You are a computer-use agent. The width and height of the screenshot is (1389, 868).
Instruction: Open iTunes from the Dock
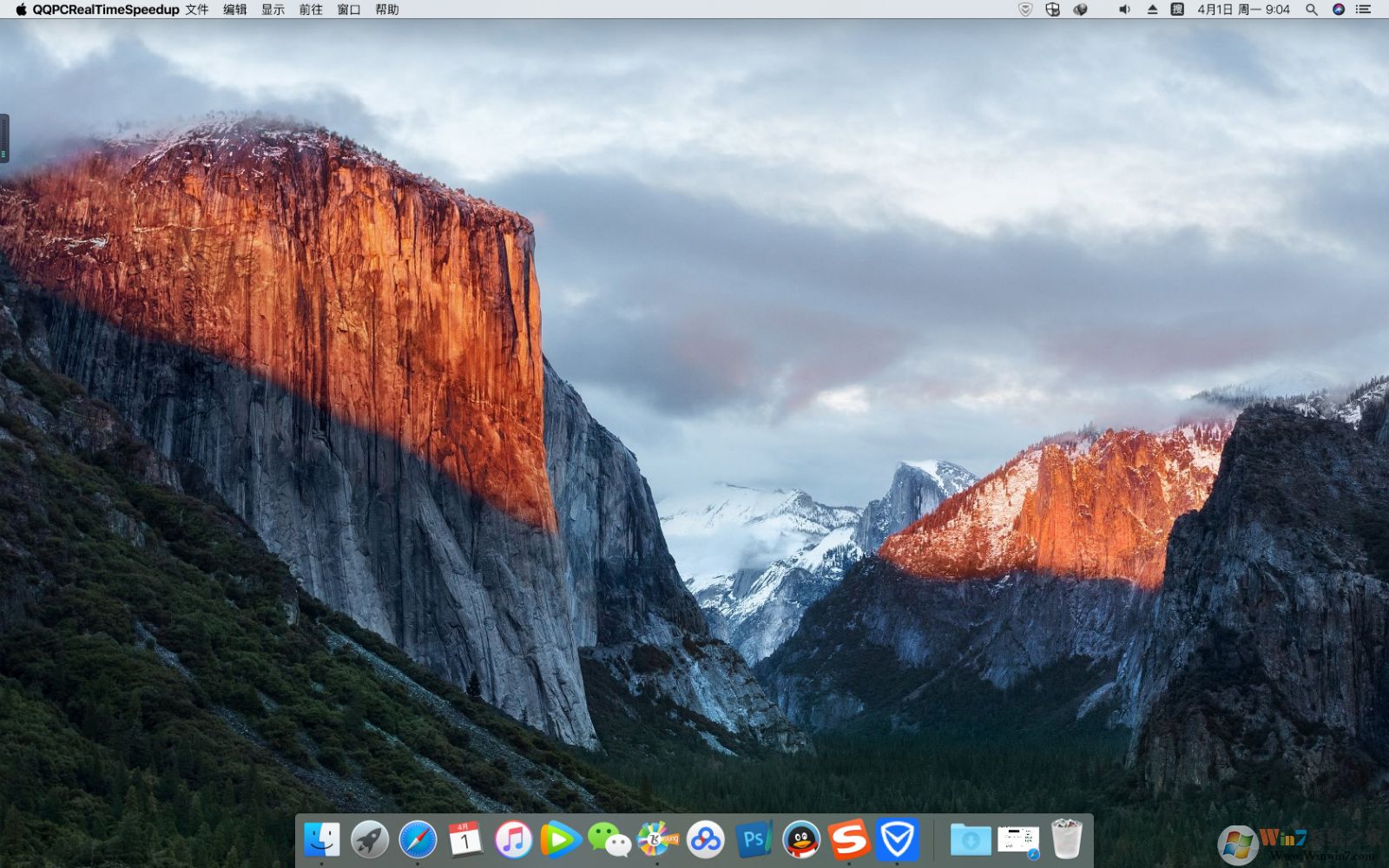(512, 839)
